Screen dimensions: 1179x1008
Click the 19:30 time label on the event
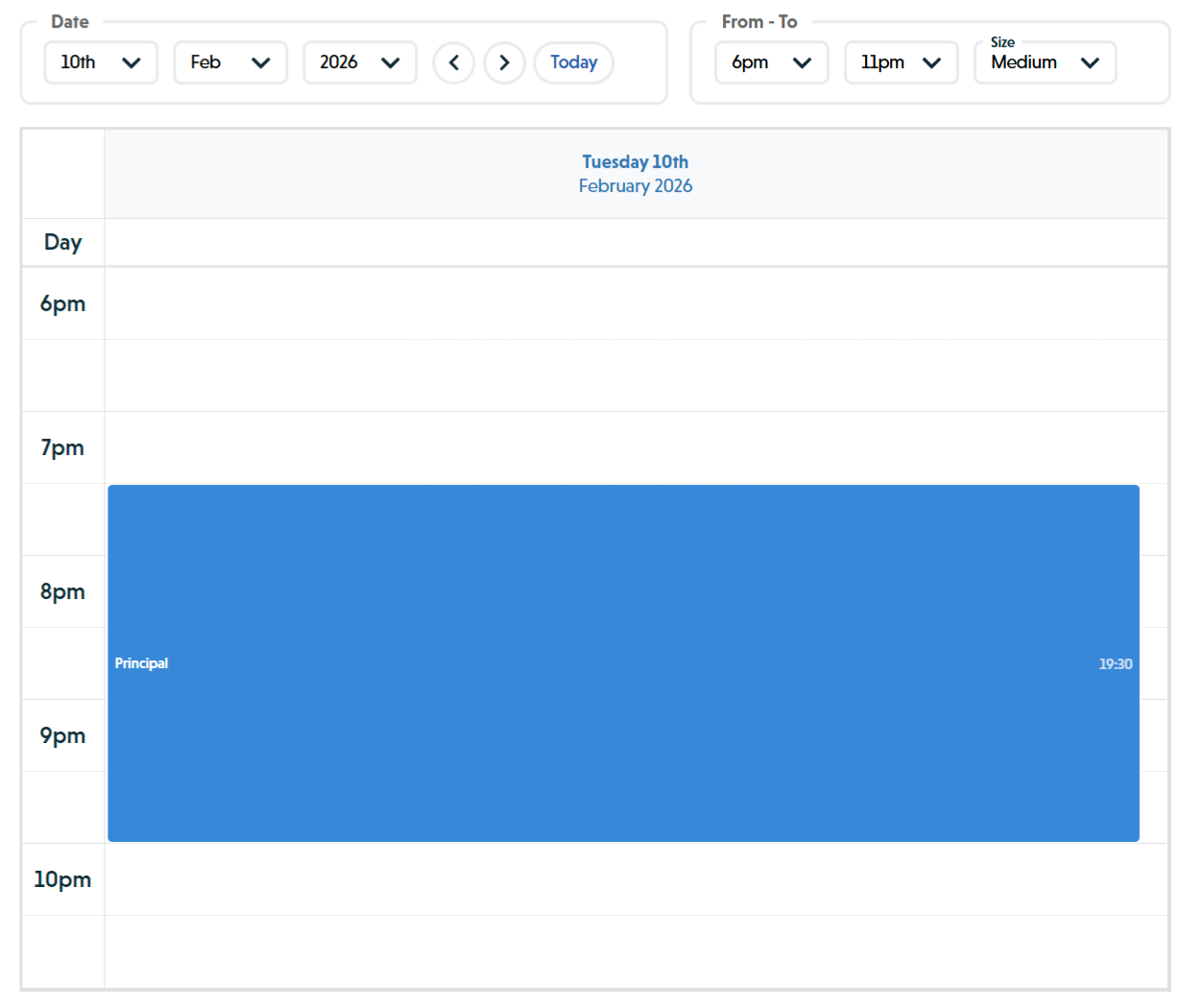point(1116,662)
